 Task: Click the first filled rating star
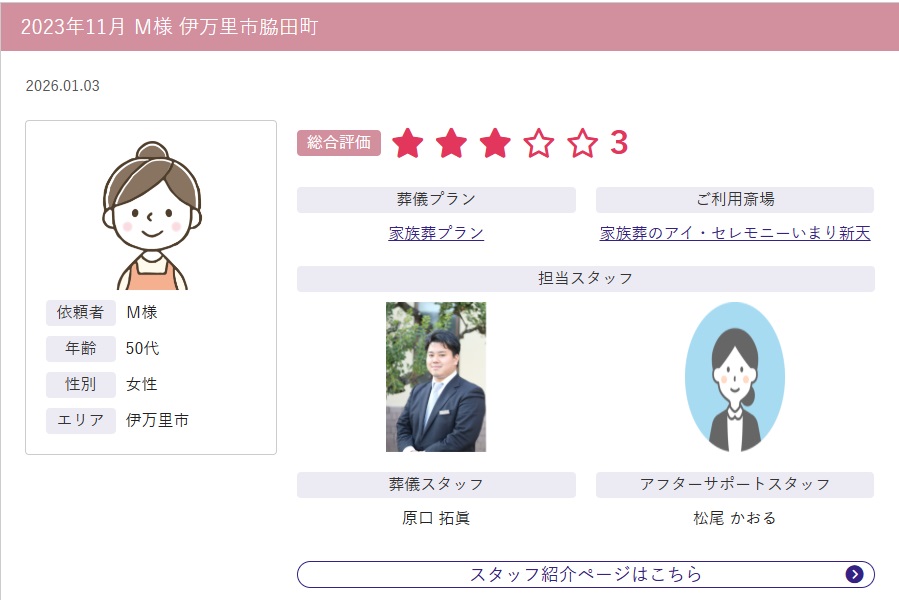(408, 143)
